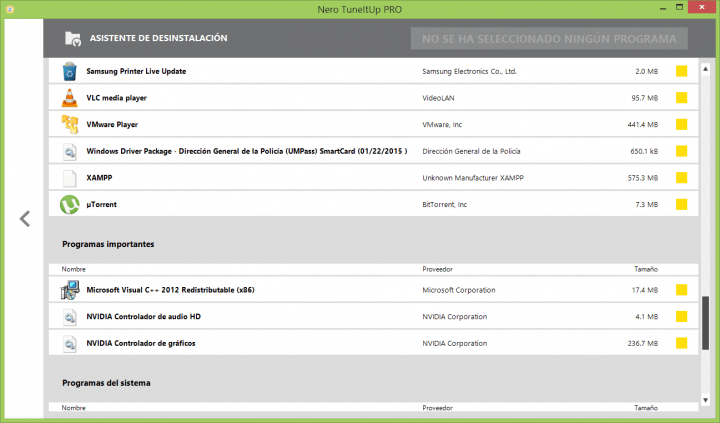The image size is (720, 423).
Task: Click the '236.7 MB' size value
Action: point(642,343)
